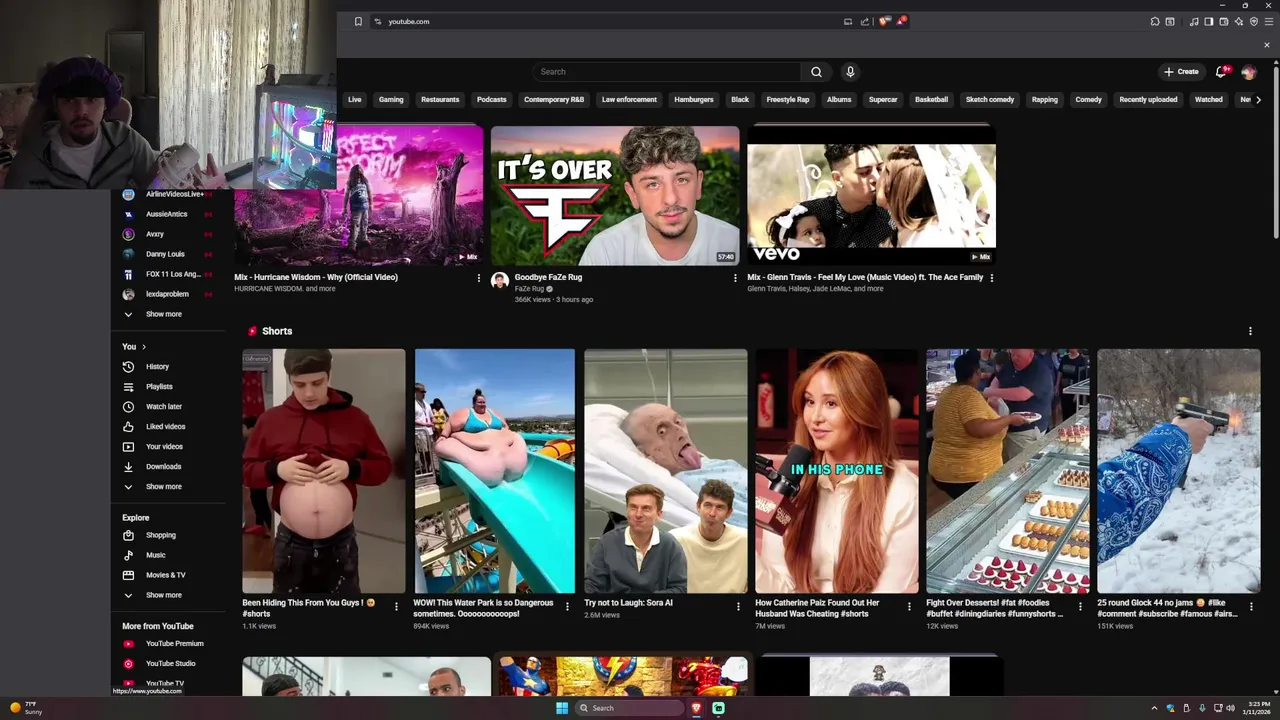Open media control music note icon
Image resolution: width=1280 pixels, height=720 pixels.
tap(1193, 21)
